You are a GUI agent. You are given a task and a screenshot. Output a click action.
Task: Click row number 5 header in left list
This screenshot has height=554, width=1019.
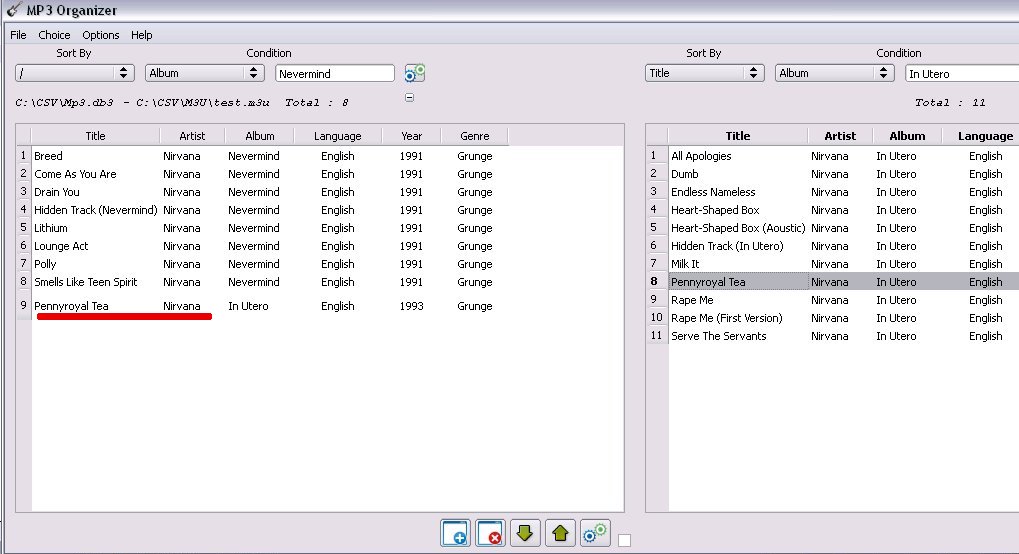pos(23,228)
